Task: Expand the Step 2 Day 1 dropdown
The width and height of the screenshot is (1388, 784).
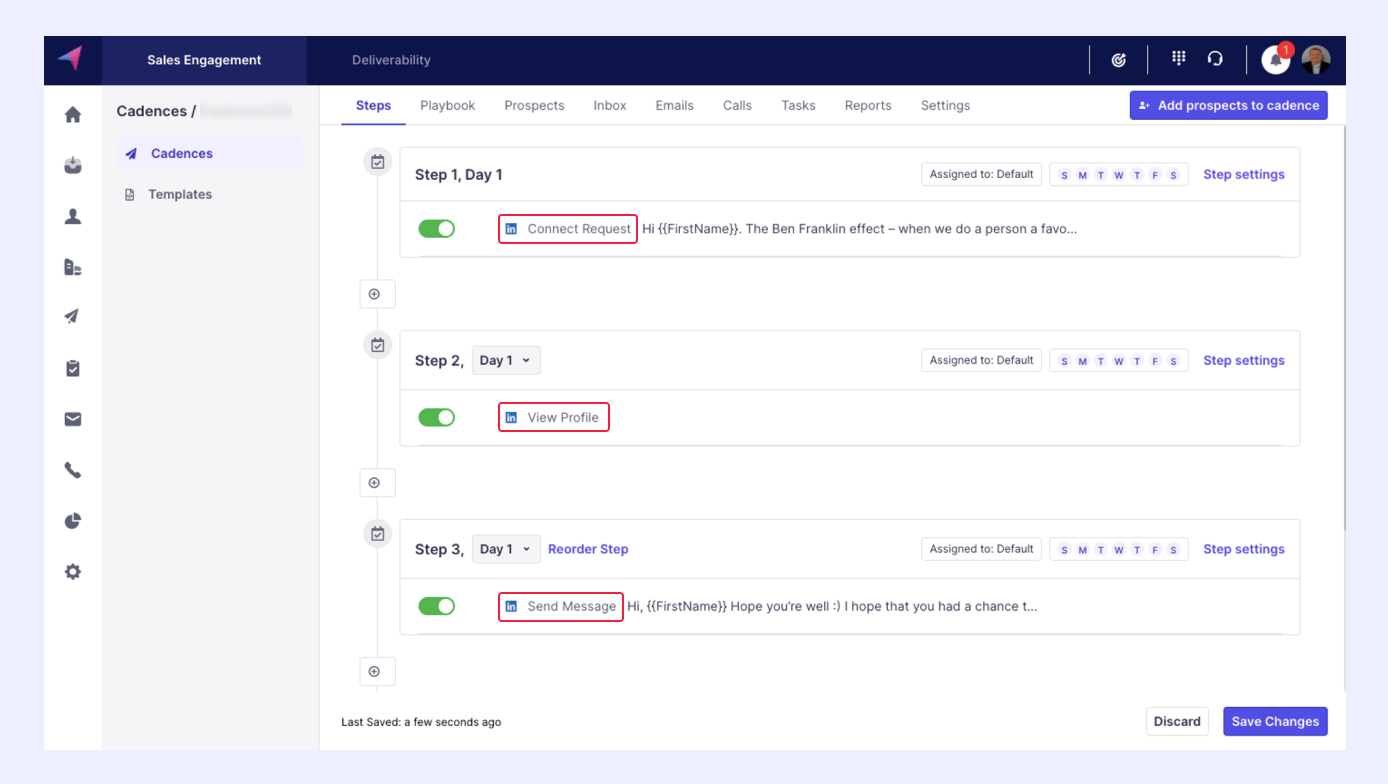Action: point(505,361)
